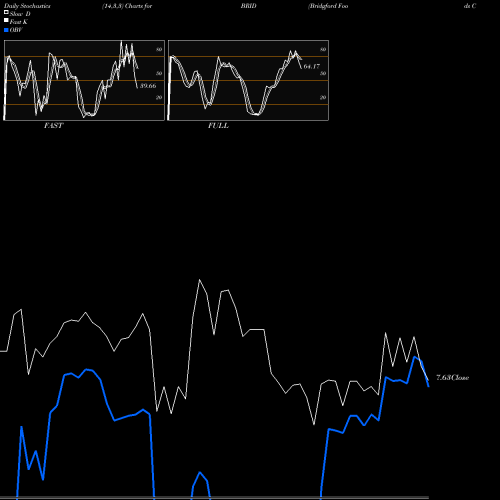Screen dimensions: 500x500
Task: Click the Daily Stochastics title text
Action: pos(27,6)
